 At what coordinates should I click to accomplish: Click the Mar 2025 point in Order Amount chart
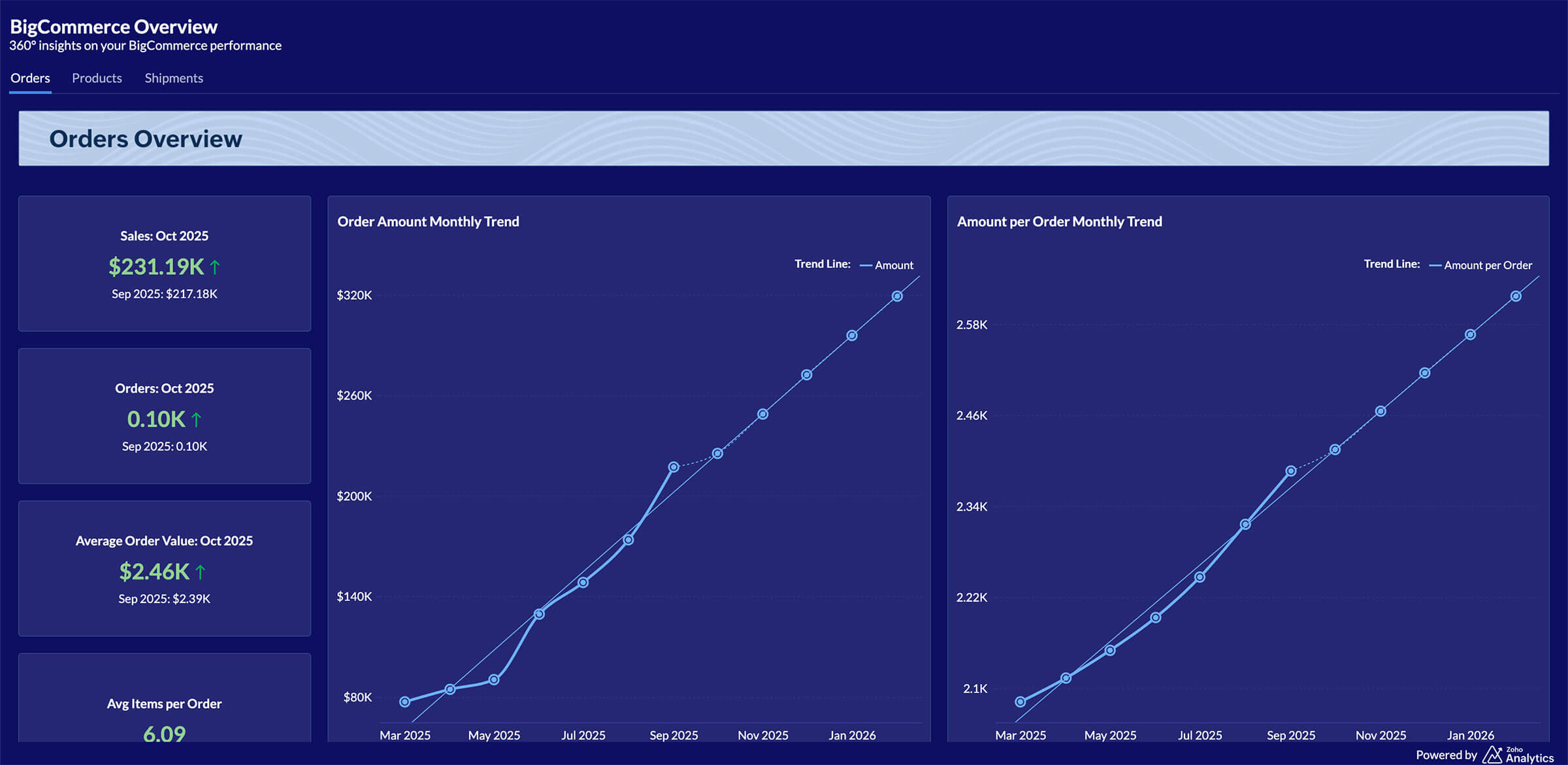pyautogui.click(x=405, y=702)
